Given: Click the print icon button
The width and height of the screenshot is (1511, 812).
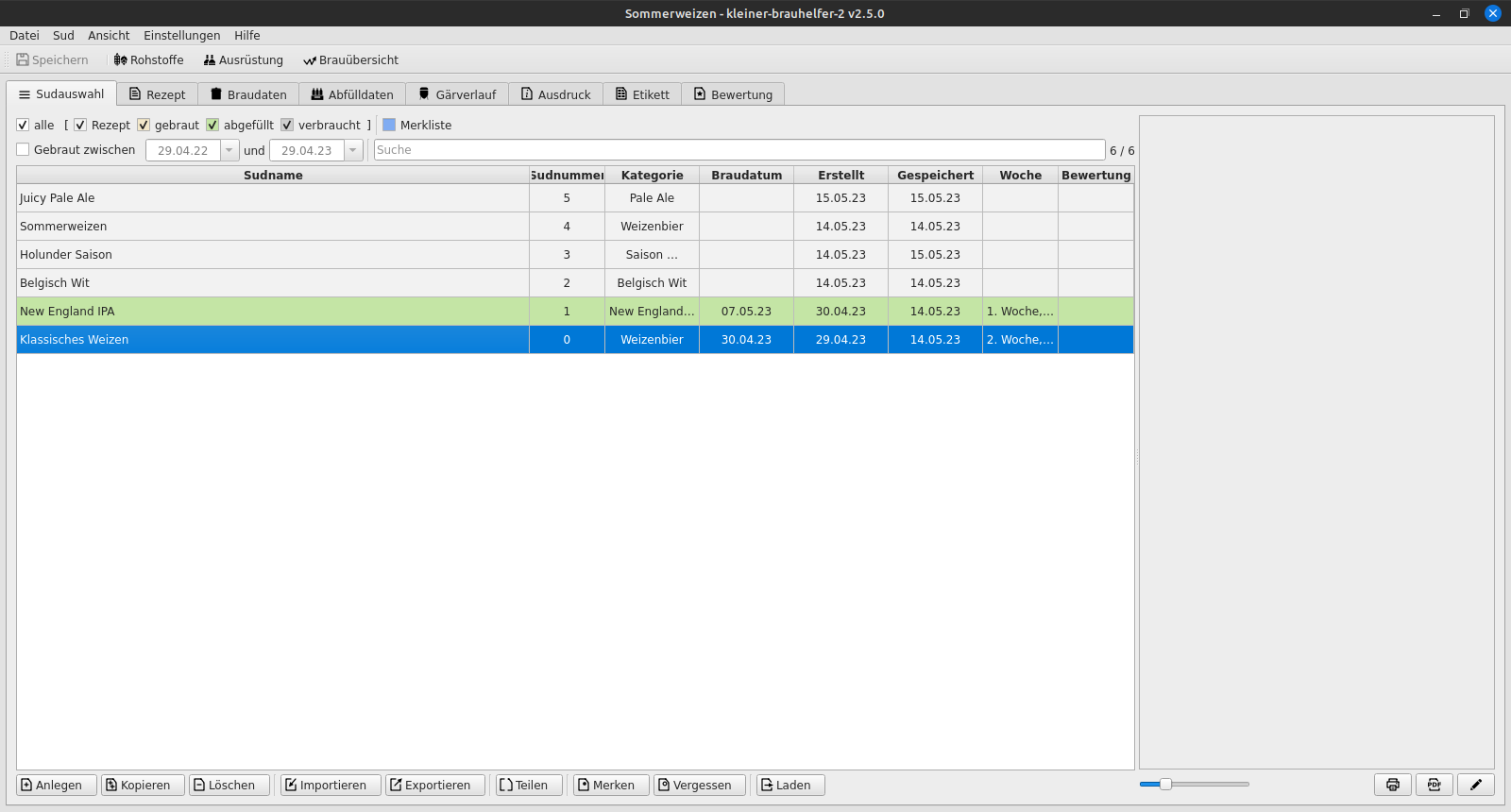Looking at the screenshot, I should (x=1392, y=785).
